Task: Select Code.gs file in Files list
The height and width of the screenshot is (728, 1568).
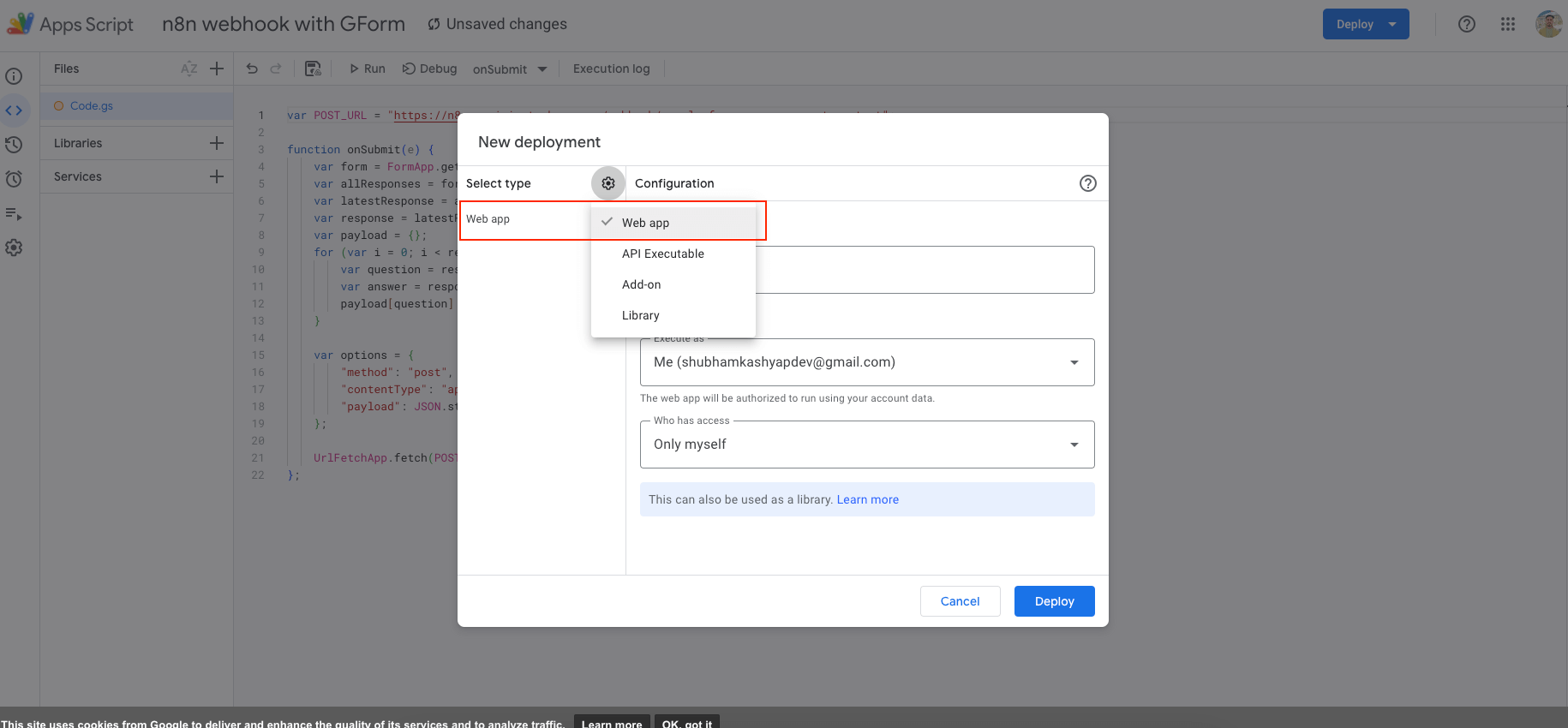Action: coord(137,106)
